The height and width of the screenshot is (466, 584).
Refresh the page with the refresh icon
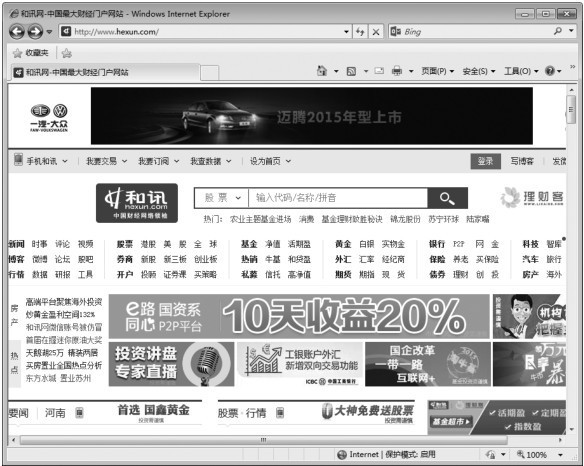point(360,32)
